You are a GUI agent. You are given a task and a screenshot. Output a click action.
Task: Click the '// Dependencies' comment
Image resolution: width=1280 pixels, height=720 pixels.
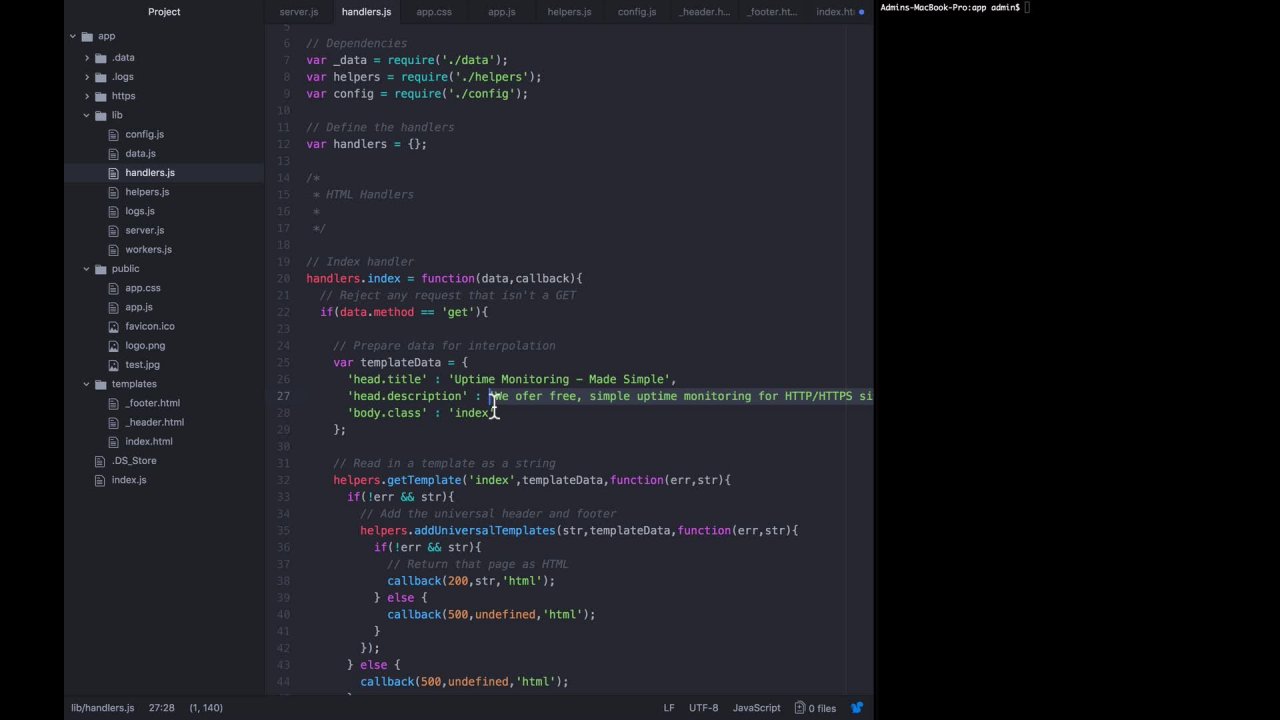(356, 44)
